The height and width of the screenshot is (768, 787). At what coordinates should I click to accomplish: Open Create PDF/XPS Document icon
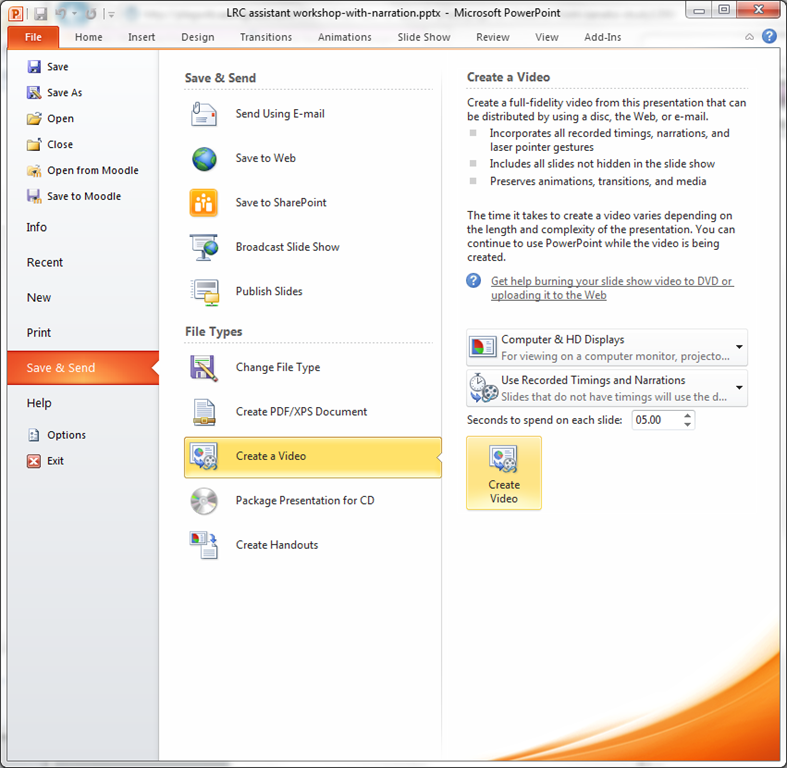[204, 412]
